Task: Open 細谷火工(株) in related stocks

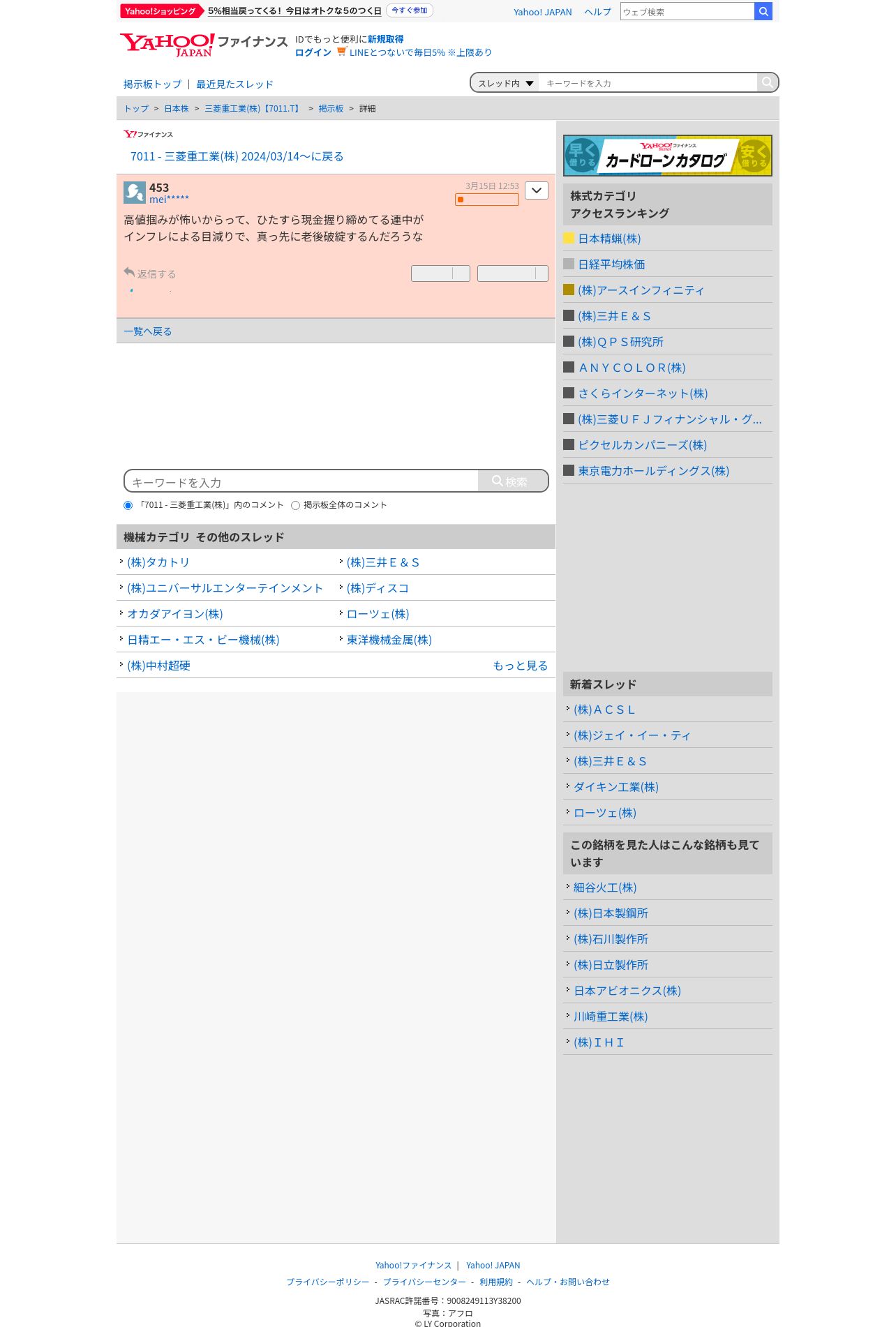Action: pos(605,887)
